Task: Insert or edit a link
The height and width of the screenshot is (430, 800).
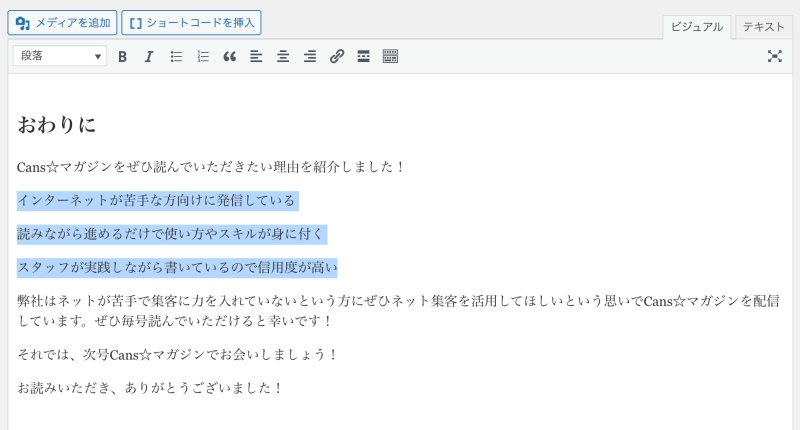Action: click(x=337, y=57)
